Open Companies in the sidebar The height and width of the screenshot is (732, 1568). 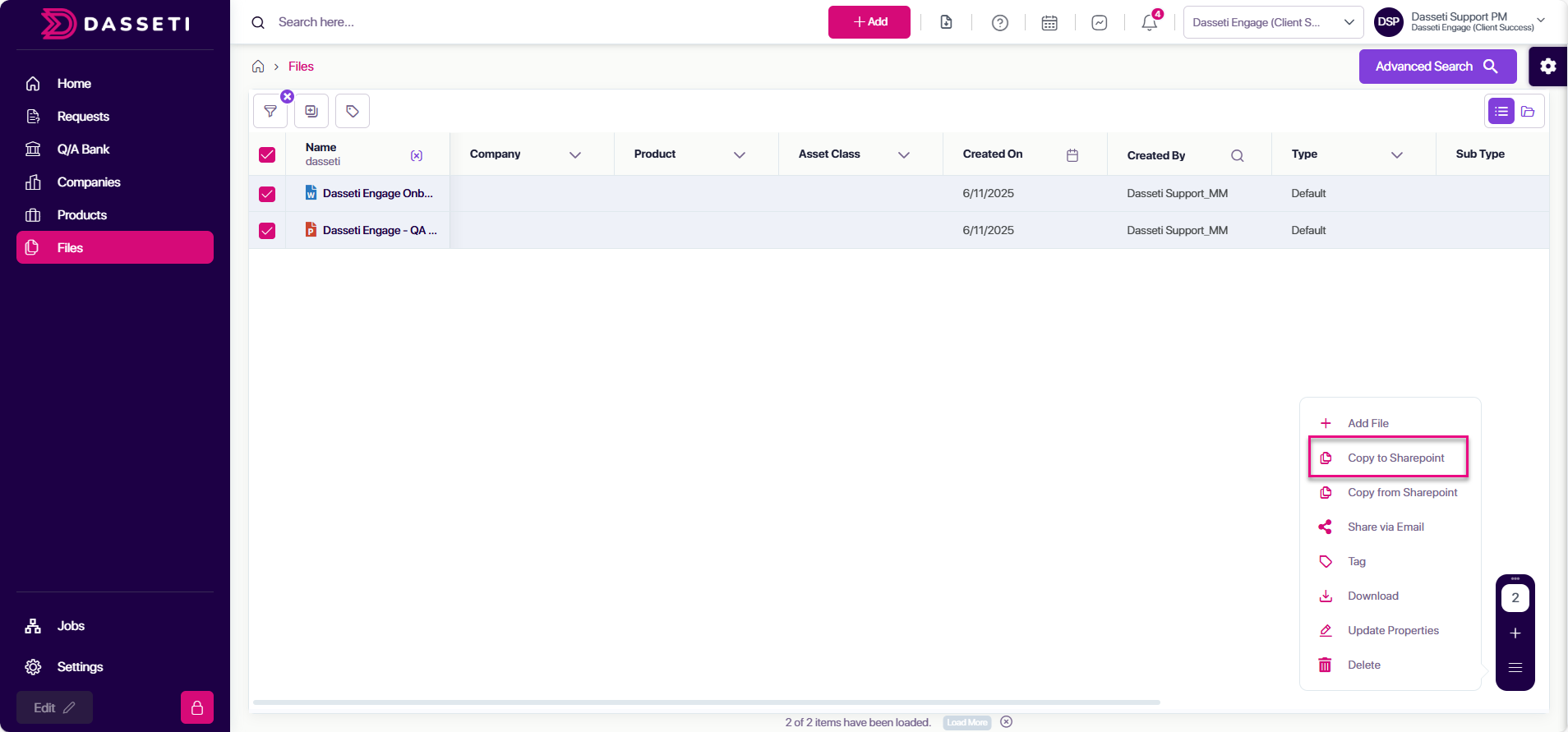[x=115, y=182]
